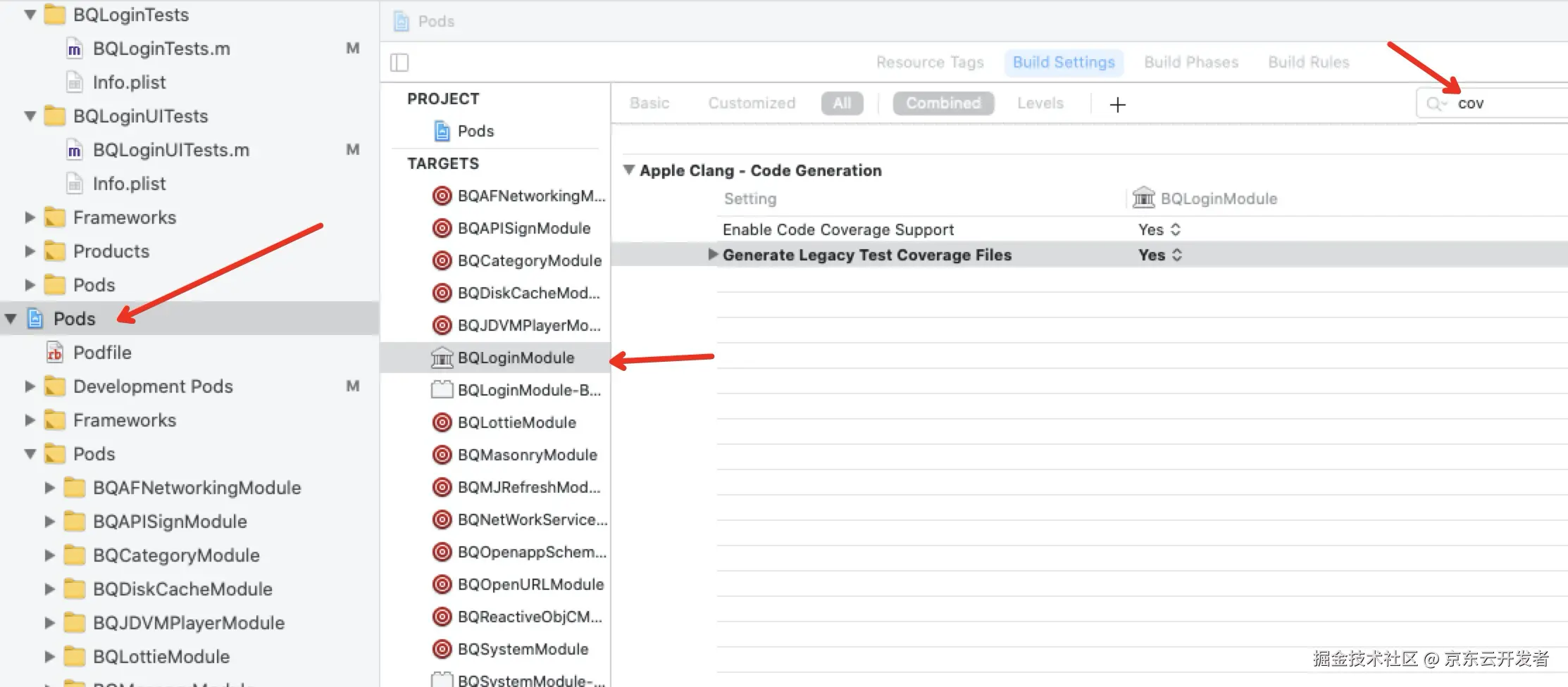
Task: Open the Resource Tags tab
Action: pyautogui.click(x=930, y=63)
